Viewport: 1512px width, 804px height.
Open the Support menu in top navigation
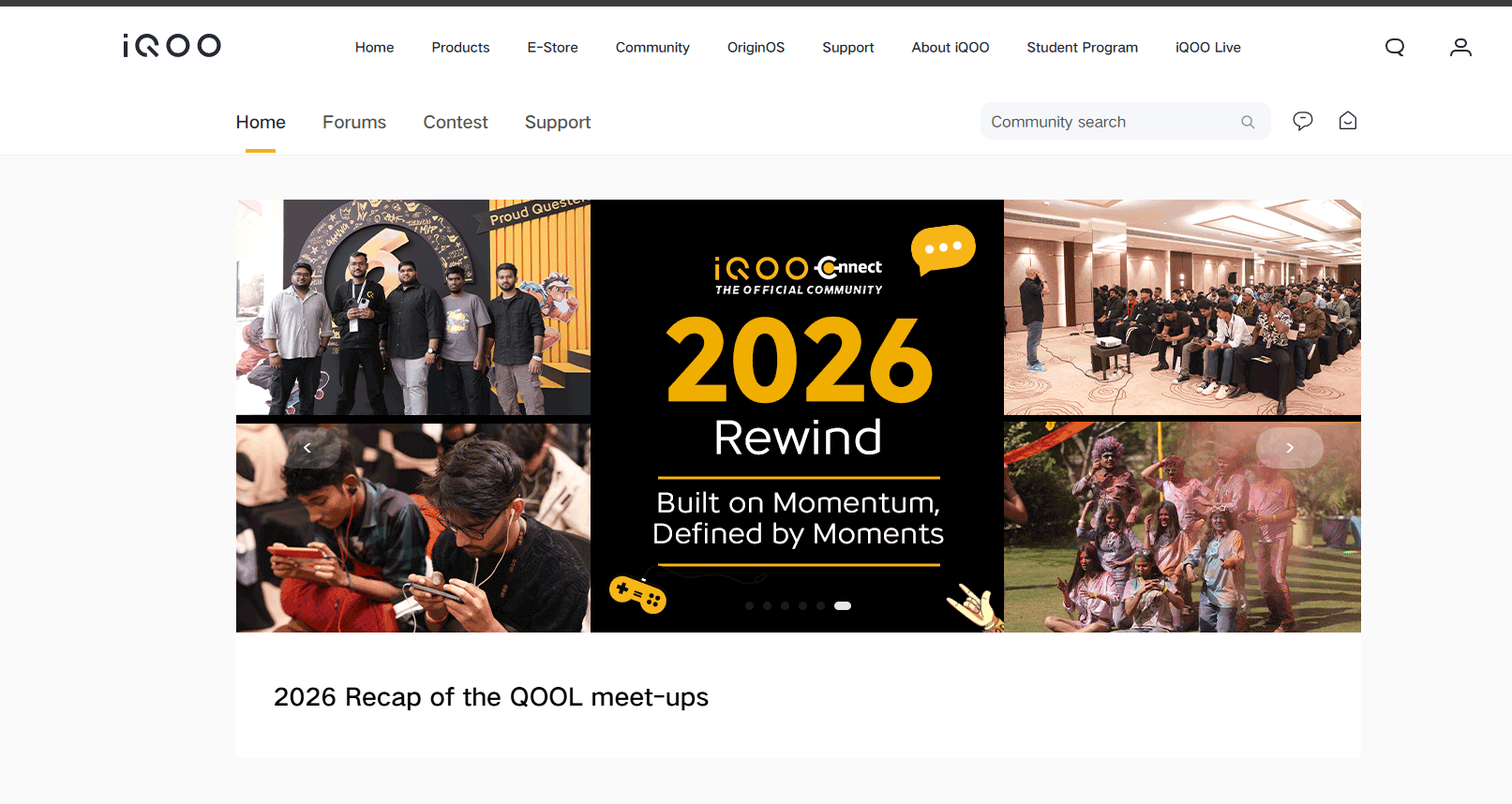(848, 47)
